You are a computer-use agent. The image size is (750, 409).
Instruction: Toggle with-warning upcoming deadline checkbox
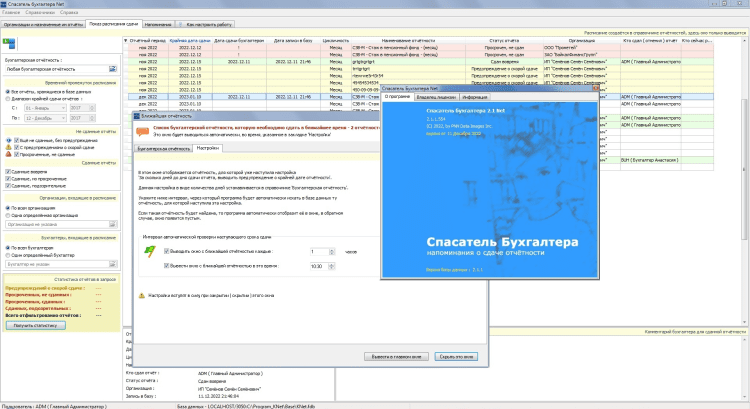(17, 147)
